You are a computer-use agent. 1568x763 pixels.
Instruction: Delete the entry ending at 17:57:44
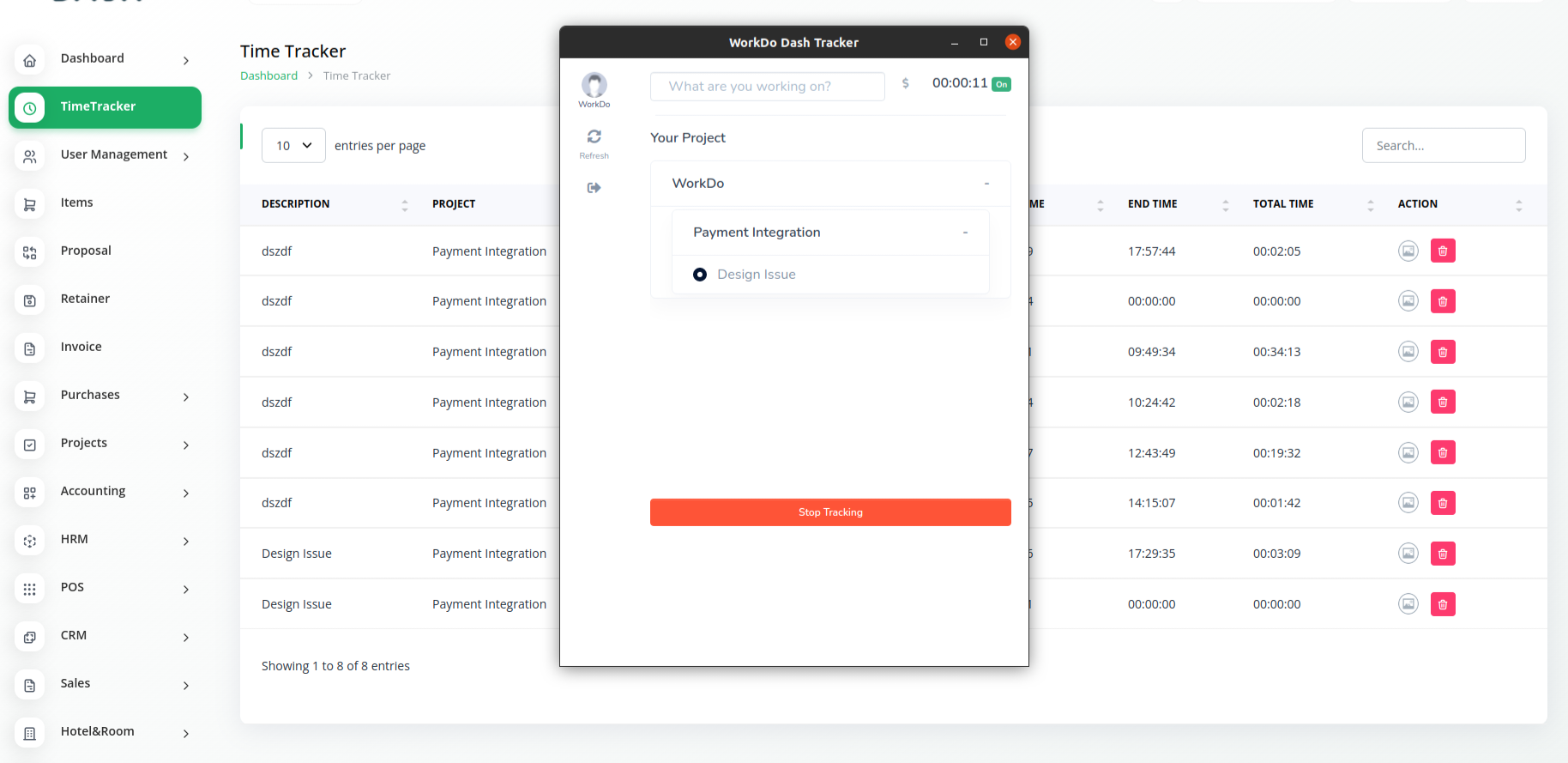coord(1443,251)
